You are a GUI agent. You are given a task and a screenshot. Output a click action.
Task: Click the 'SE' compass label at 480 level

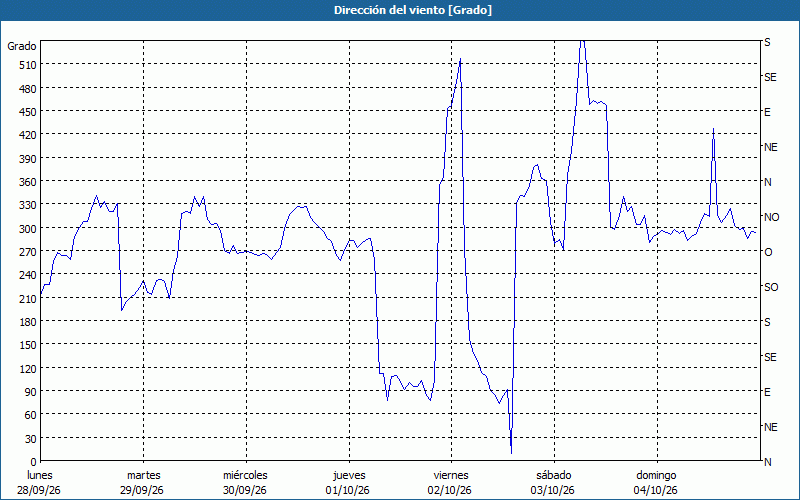click(770, 77)
